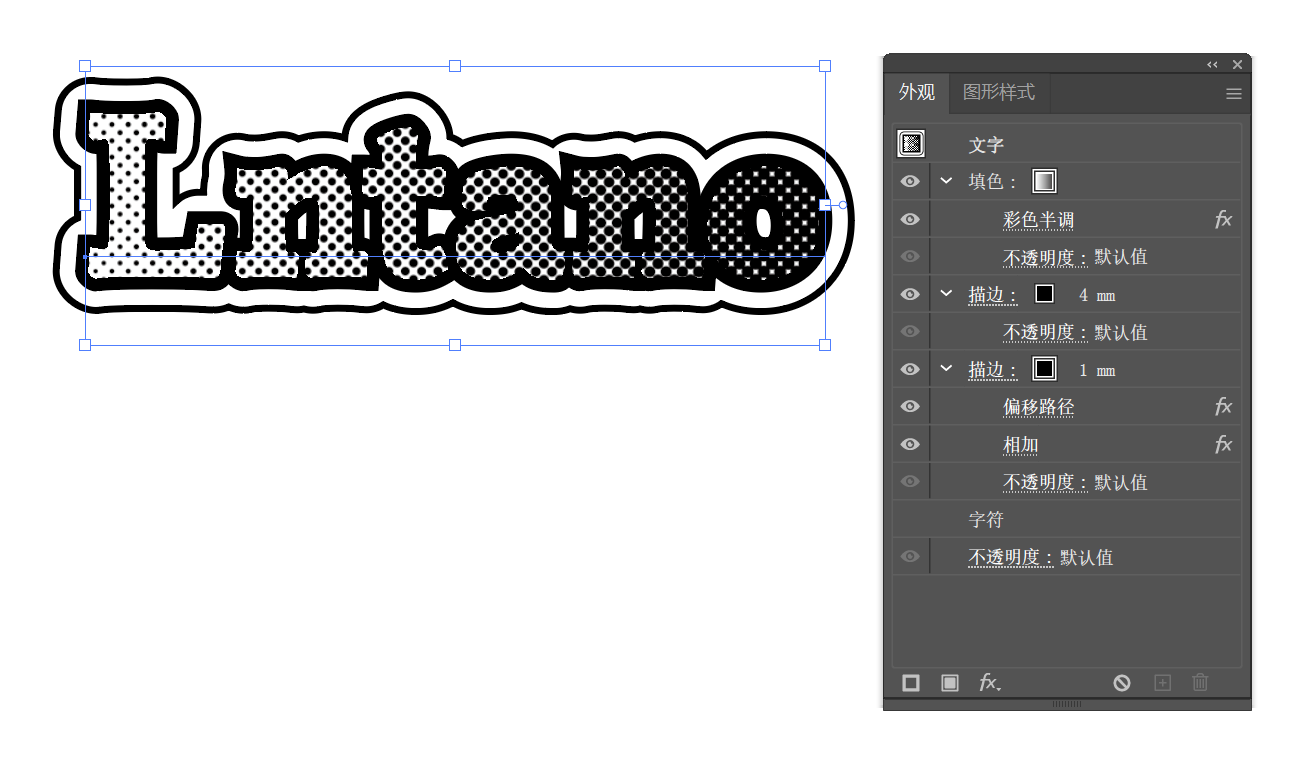Viewport: 1311px width, 764px height.
Task: Click the 1 mm stroke weight value
Action: coord(1097,370)
